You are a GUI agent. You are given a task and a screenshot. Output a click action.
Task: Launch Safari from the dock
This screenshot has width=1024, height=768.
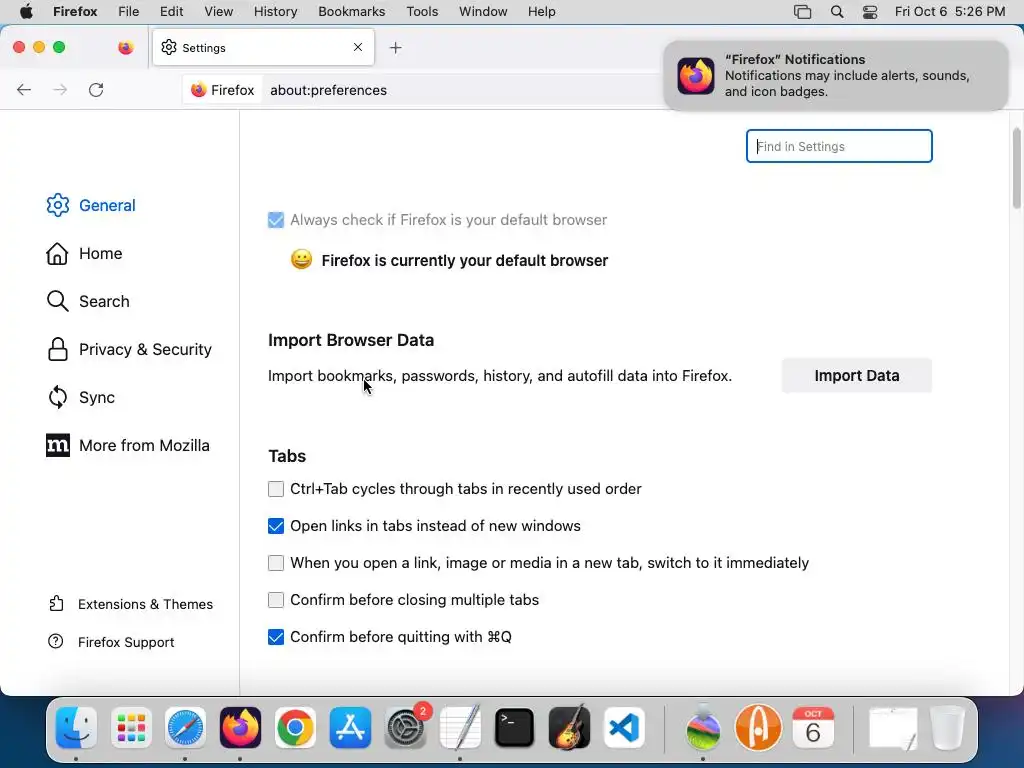tap(185, 728)
